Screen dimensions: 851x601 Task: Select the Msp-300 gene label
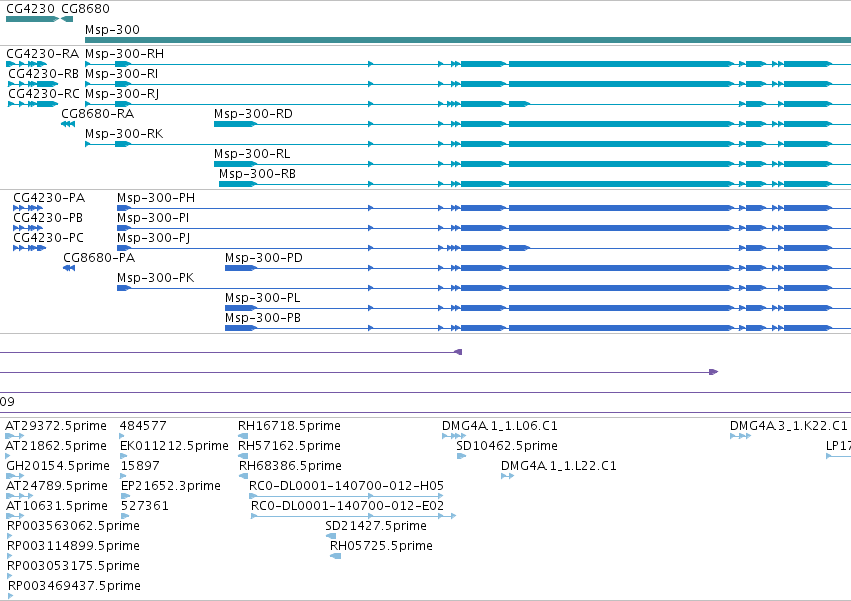(112, 29)
